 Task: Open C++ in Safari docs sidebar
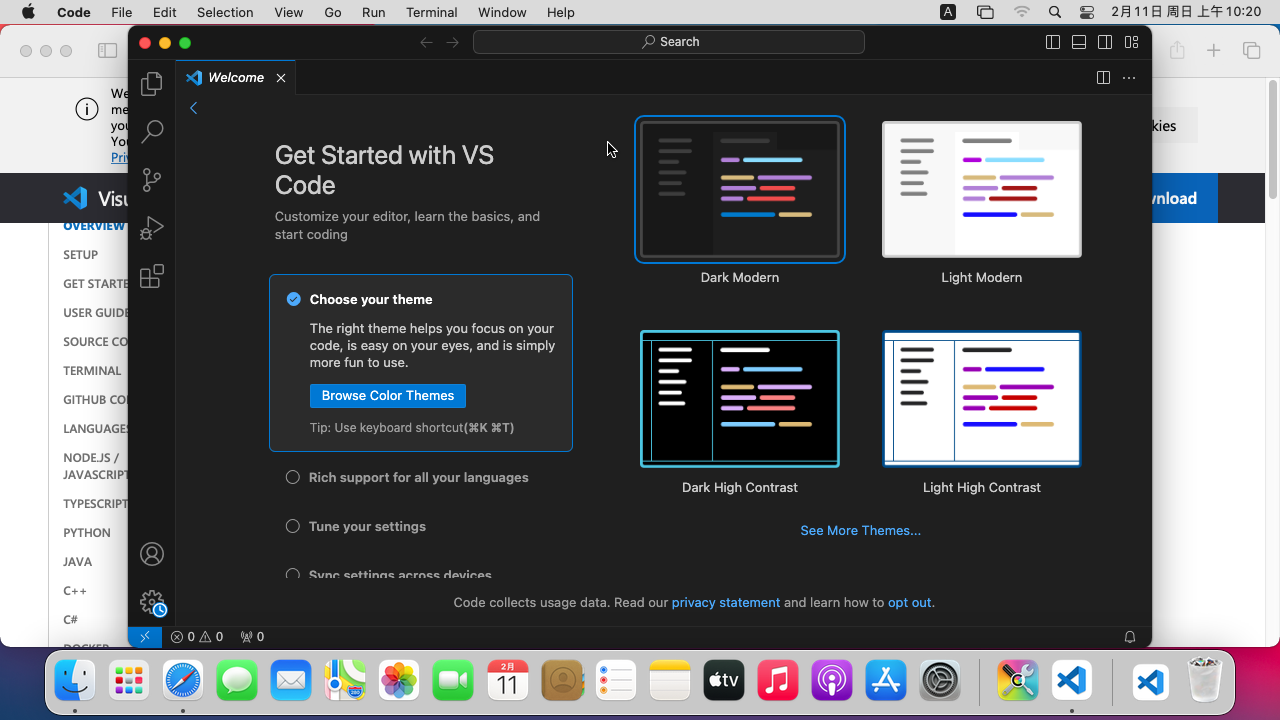click(x=75, y=591)
